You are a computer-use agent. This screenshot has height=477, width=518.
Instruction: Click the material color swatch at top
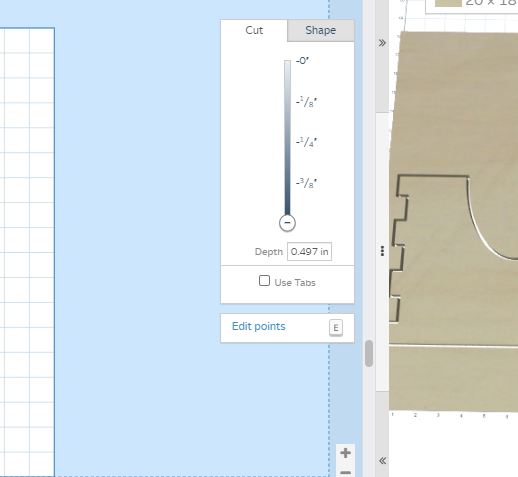pyautogui.click(x=448, y=3)
